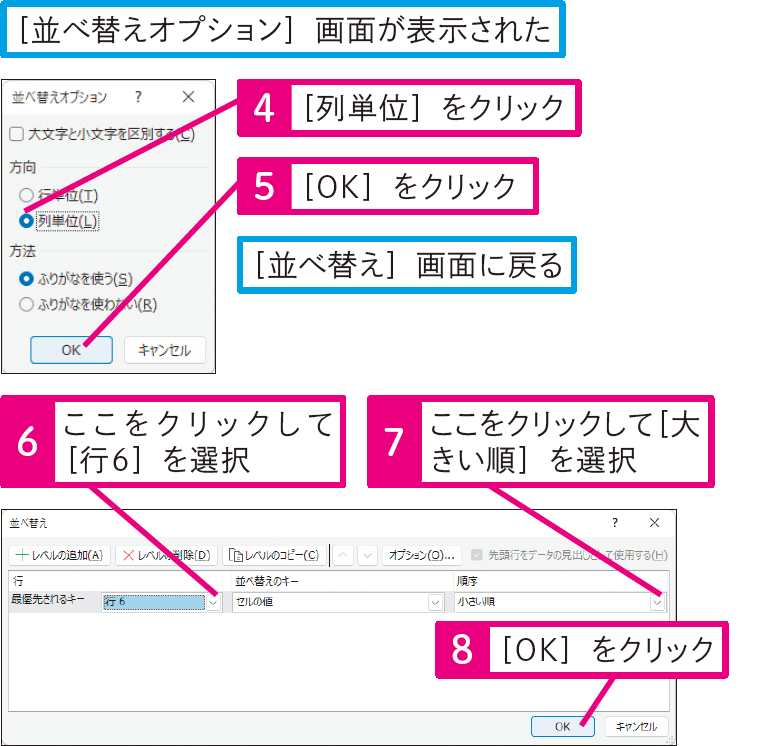Click キャンセル in the 並べ替え dialog

[637, 727]
